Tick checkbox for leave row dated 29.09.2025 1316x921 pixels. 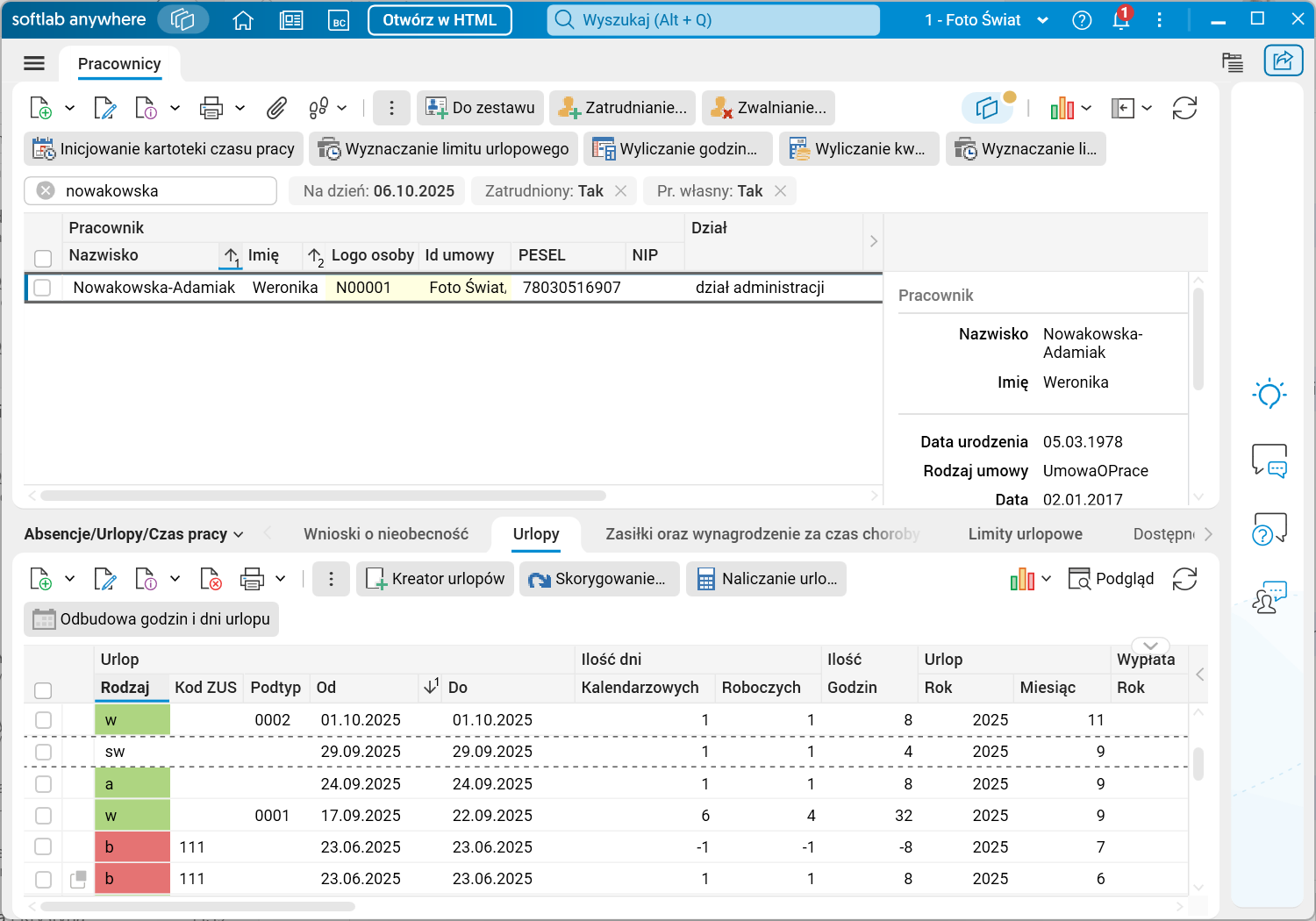point(43,752)
